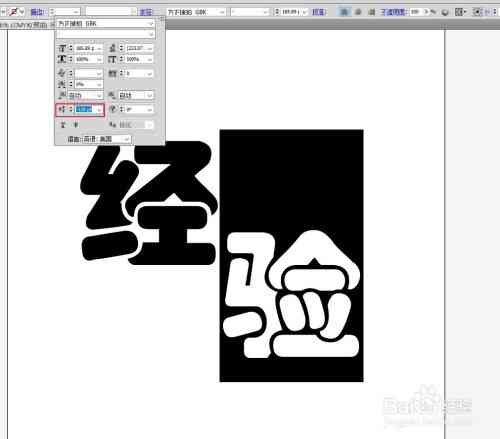Image resolution: width=500 pixels, height=439 pixels.
Task: Click the font size icon in Character panel
Action: click(62, 48)
